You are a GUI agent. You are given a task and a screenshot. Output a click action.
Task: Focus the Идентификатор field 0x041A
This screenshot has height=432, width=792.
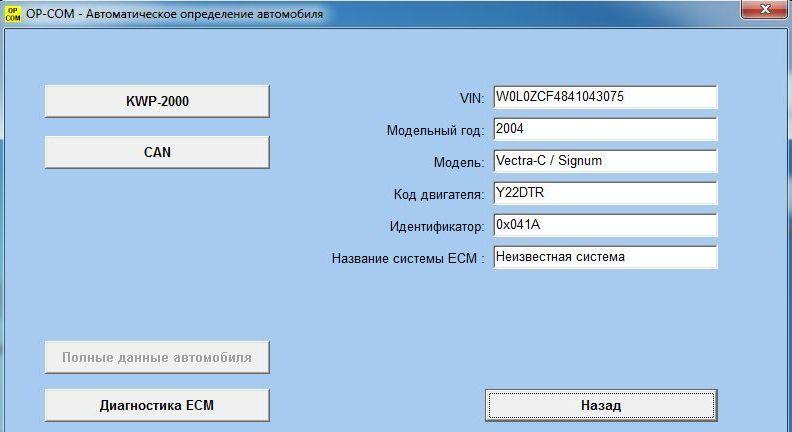605,225
